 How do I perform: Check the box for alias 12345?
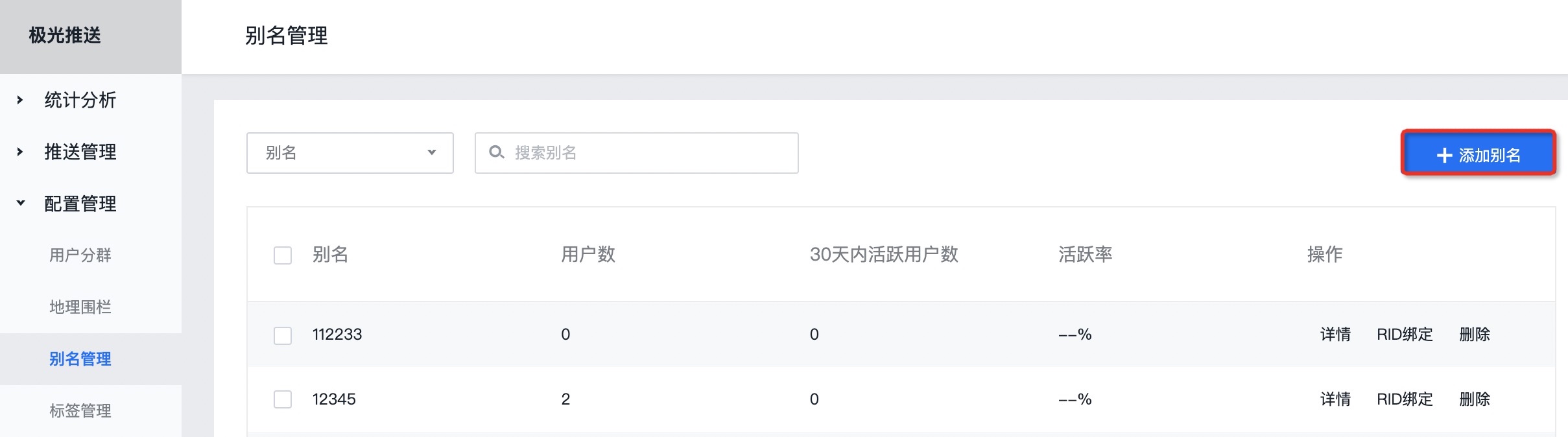coord(283,399)
